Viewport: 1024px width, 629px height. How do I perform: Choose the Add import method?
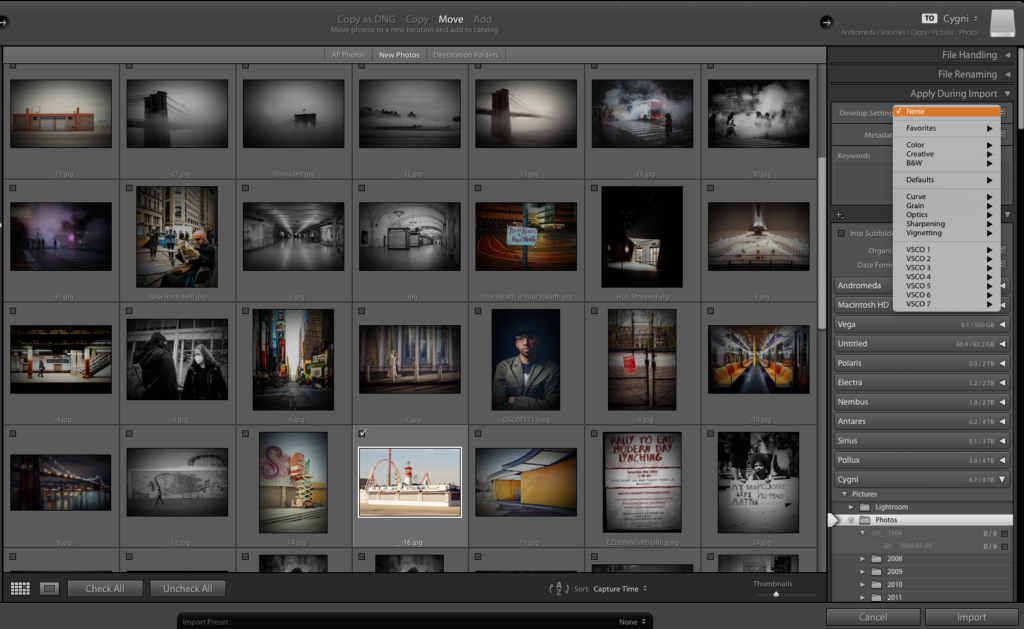point(483,20)
